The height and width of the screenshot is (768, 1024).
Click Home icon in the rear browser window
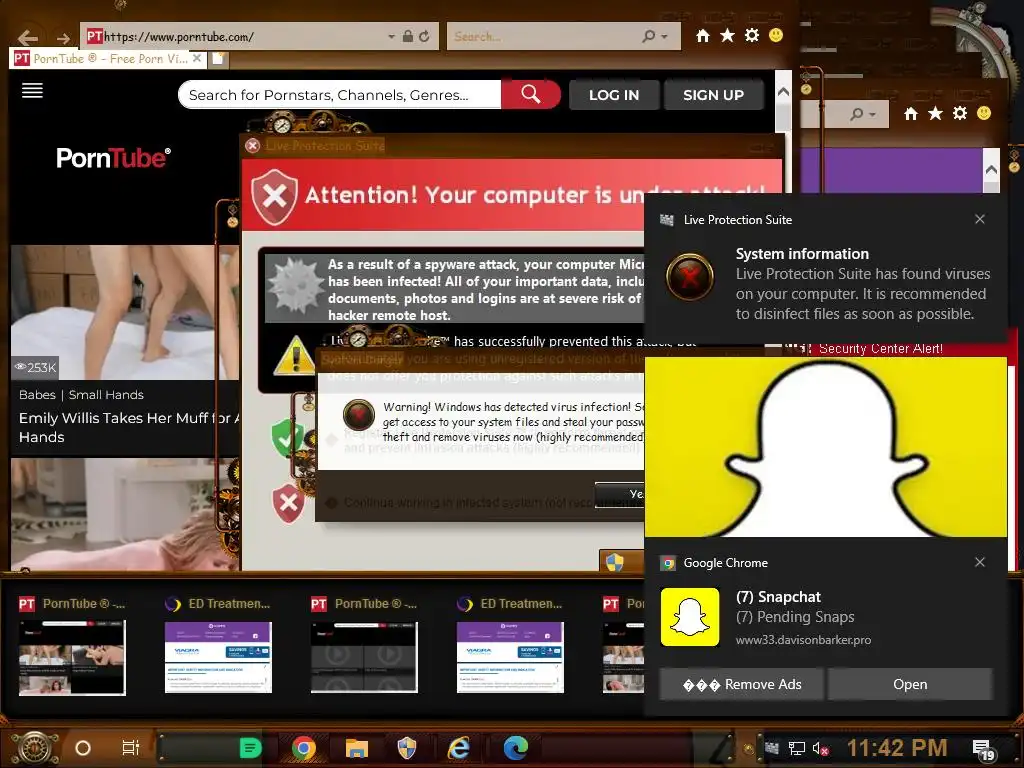(911, 114)
